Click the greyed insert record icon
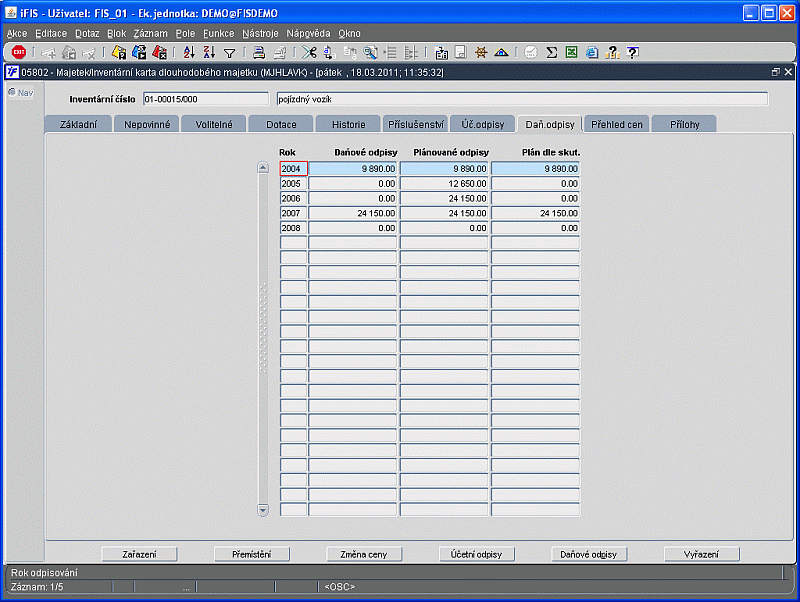This screenshot has height=602, width=800. point(48,52)
